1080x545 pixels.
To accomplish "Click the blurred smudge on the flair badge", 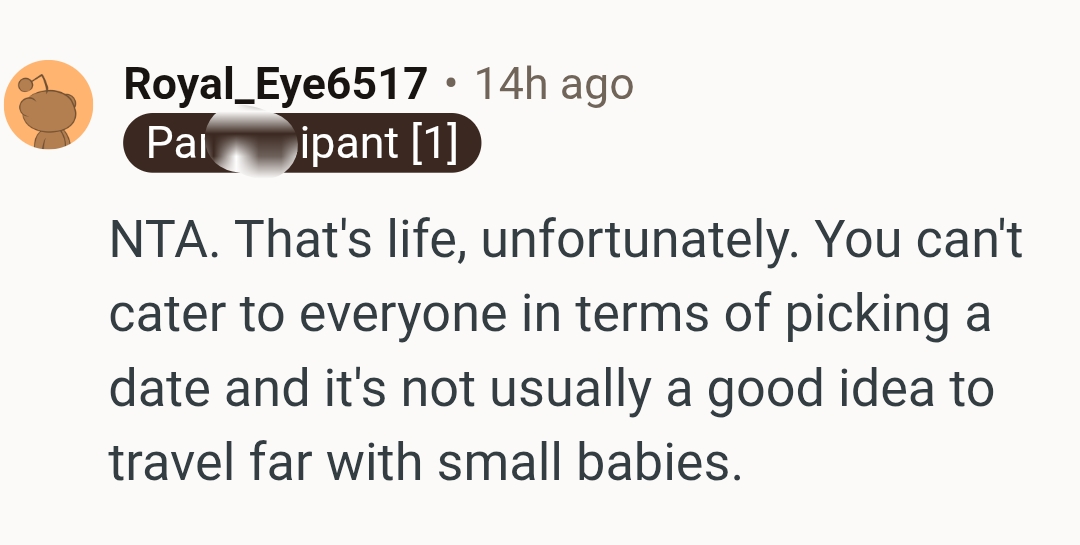I will click(254, 145).
